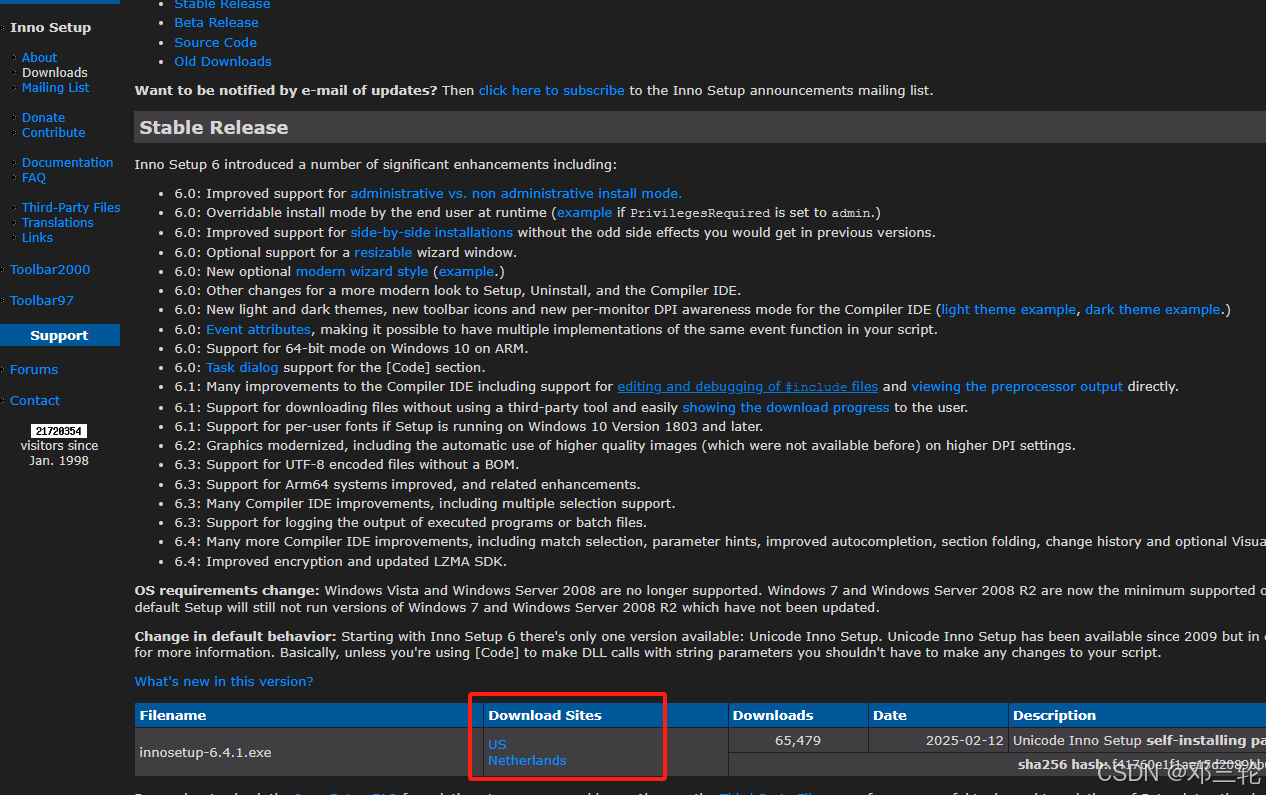Click the Description column header

pos(1137,715)
